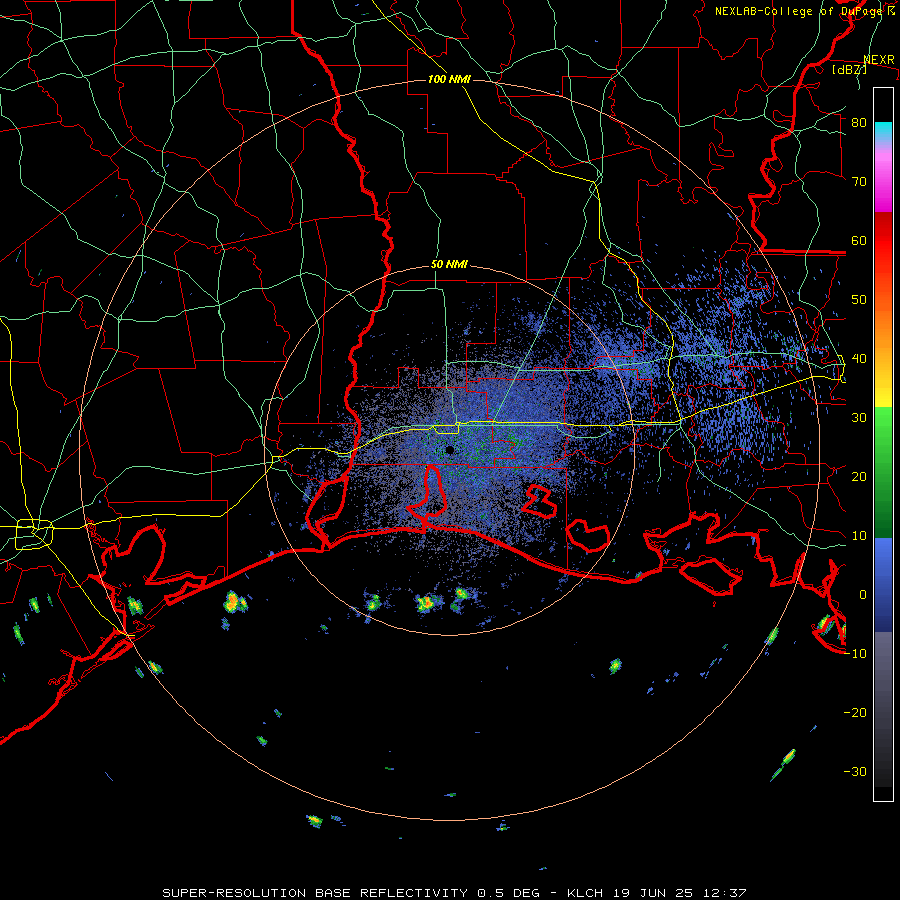Pick the green segment of color bar
This screenshot has width=900, height=900.
coord(883,472)
